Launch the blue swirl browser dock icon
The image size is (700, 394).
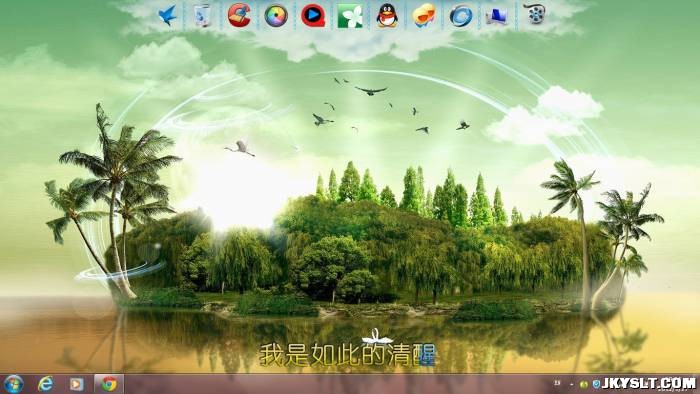coord(461,16)
